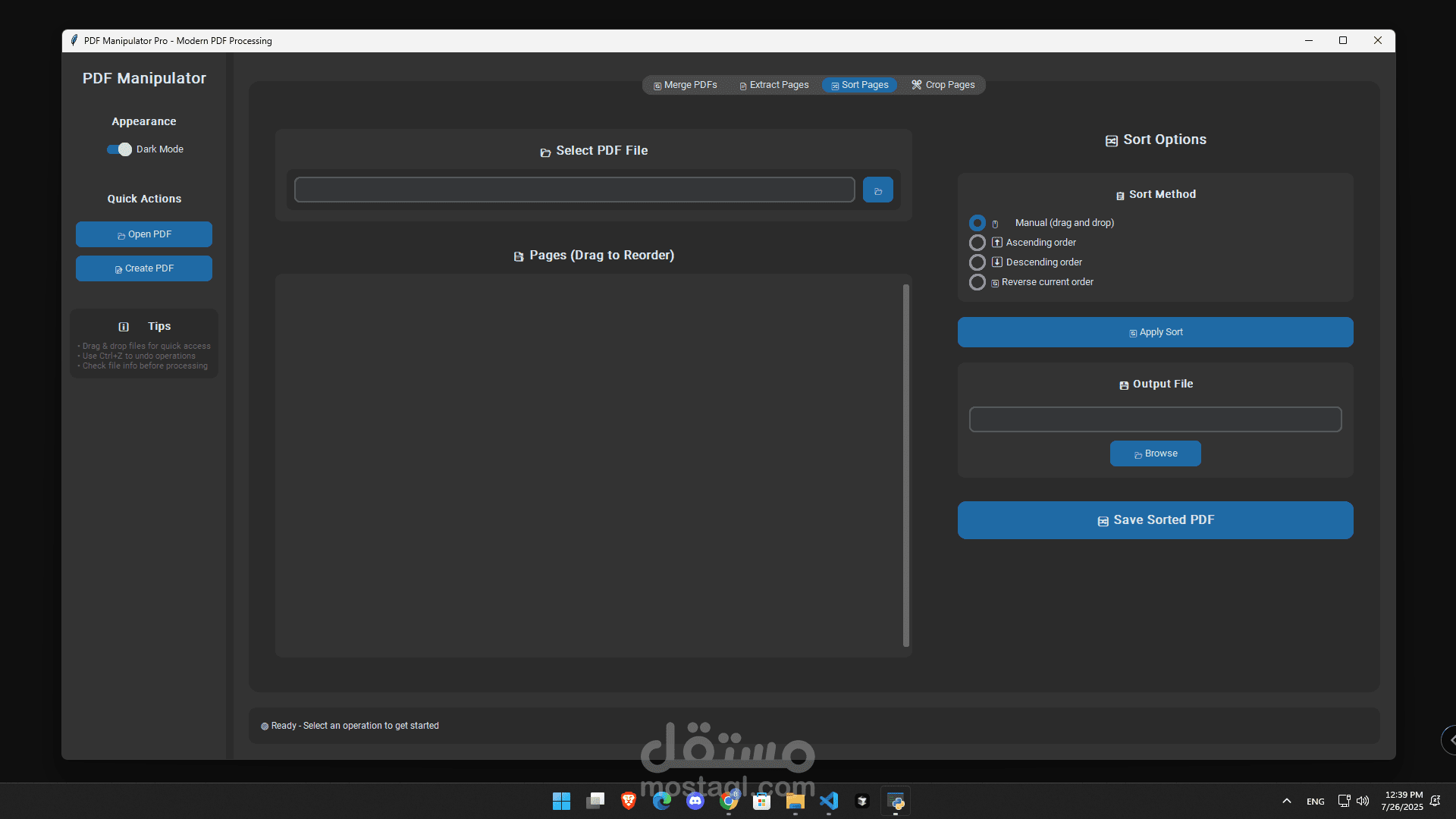This screenshot has height=819, width=1456.
Task: Click the Tips info icon in sidebar
Action: 124,327
